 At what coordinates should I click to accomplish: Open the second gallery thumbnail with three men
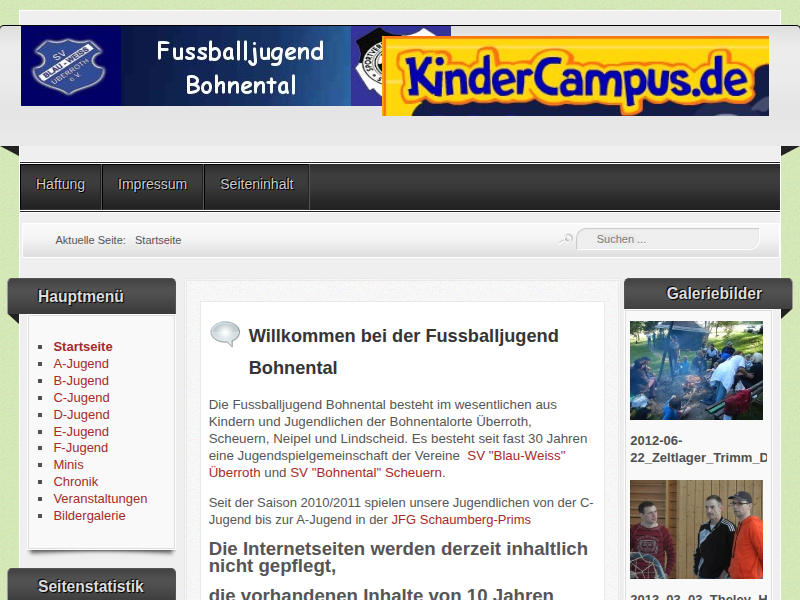[x=696, y=529]
